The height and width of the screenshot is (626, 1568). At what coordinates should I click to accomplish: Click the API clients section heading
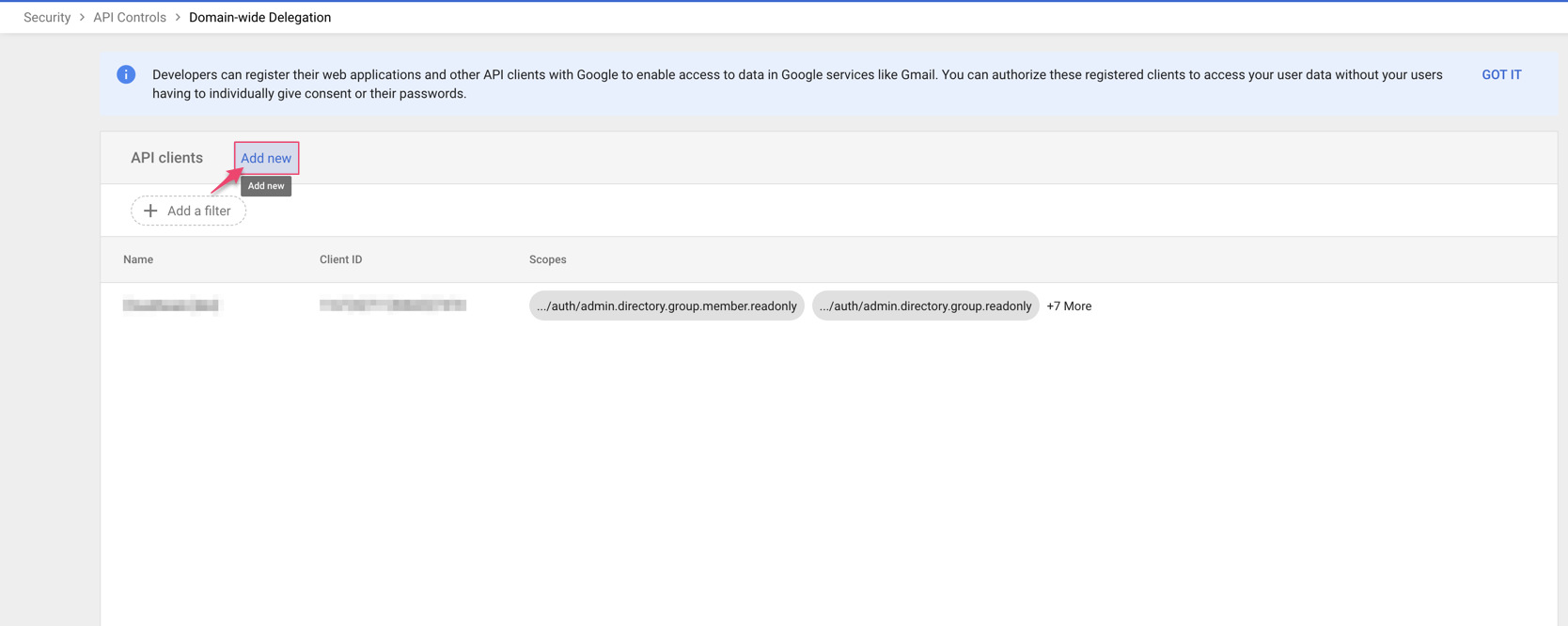tap(166, 158)
